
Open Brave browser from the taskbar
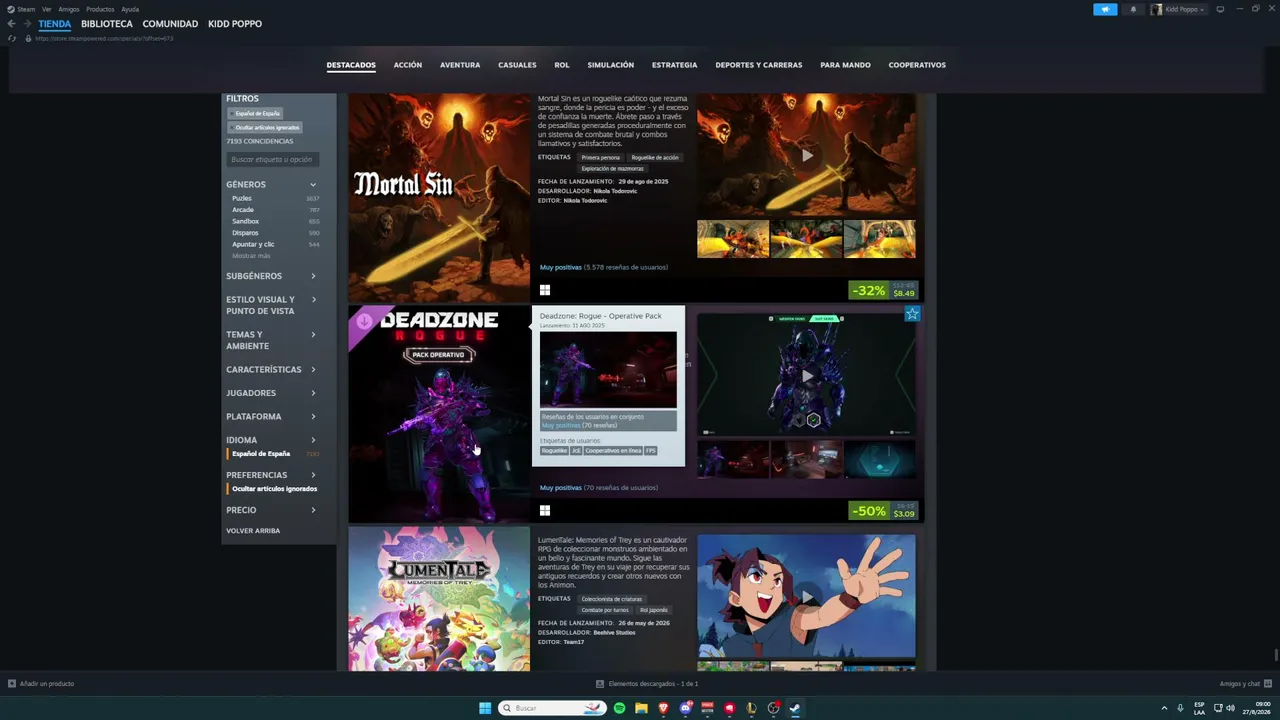click(x=663, y=708)
